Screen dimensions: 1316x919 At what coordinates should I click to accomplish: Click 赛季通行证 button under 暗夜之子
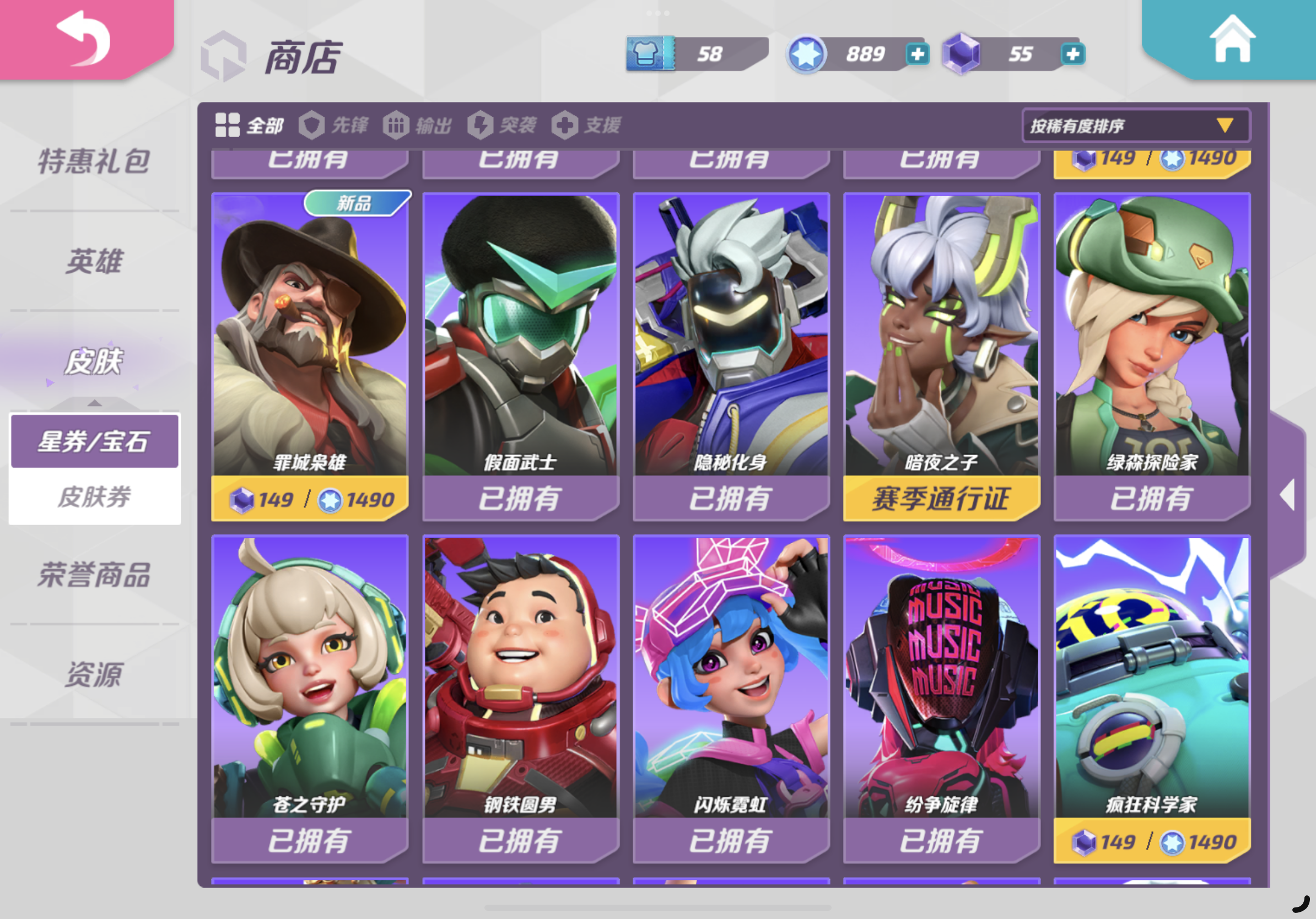(x=942, y=499)
